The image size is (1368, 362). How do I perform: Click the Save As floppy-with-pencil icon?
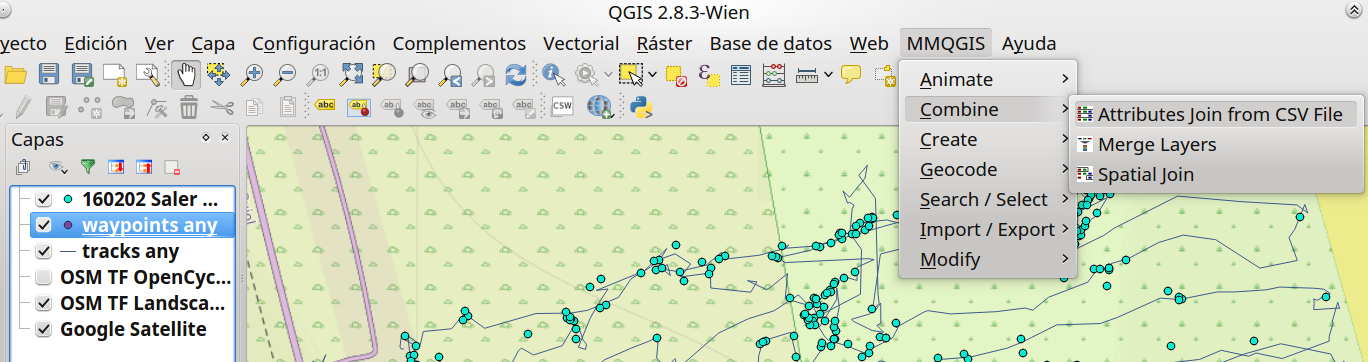click(x=82, y=74)
